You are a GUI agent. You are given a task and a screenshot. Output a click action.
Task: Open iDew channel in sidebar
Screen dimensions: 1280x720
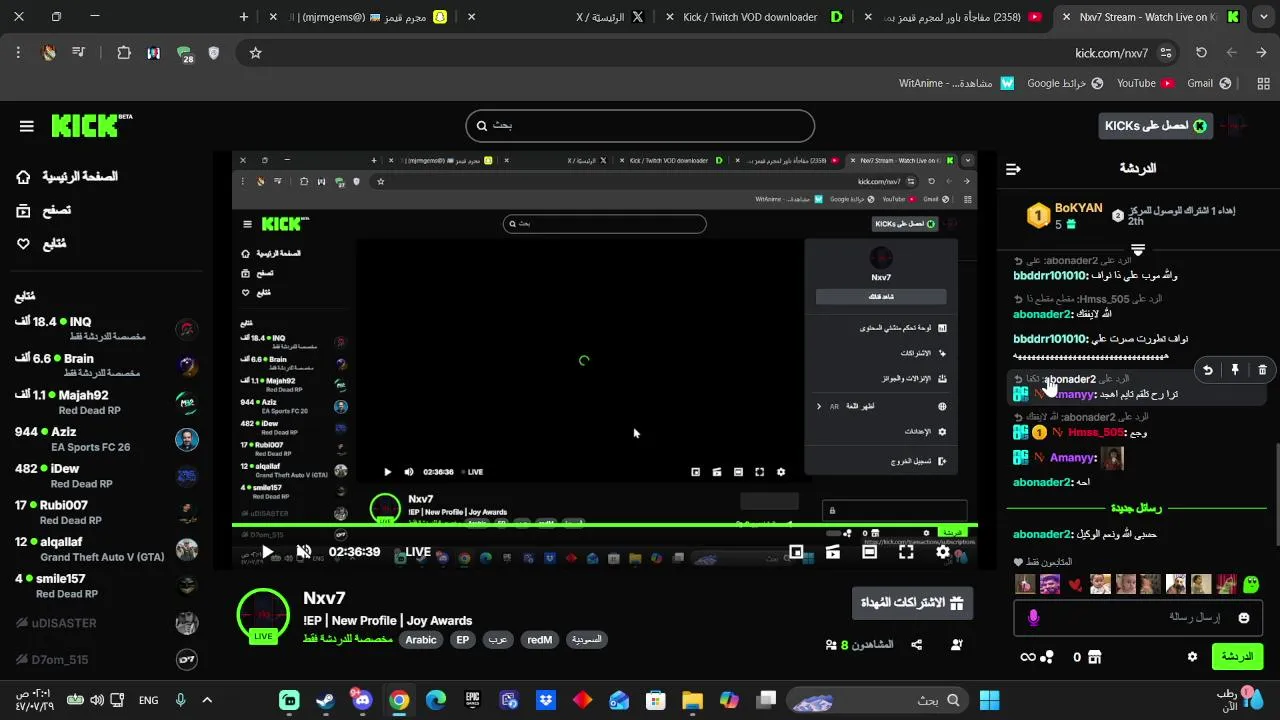tap(106, 475)
